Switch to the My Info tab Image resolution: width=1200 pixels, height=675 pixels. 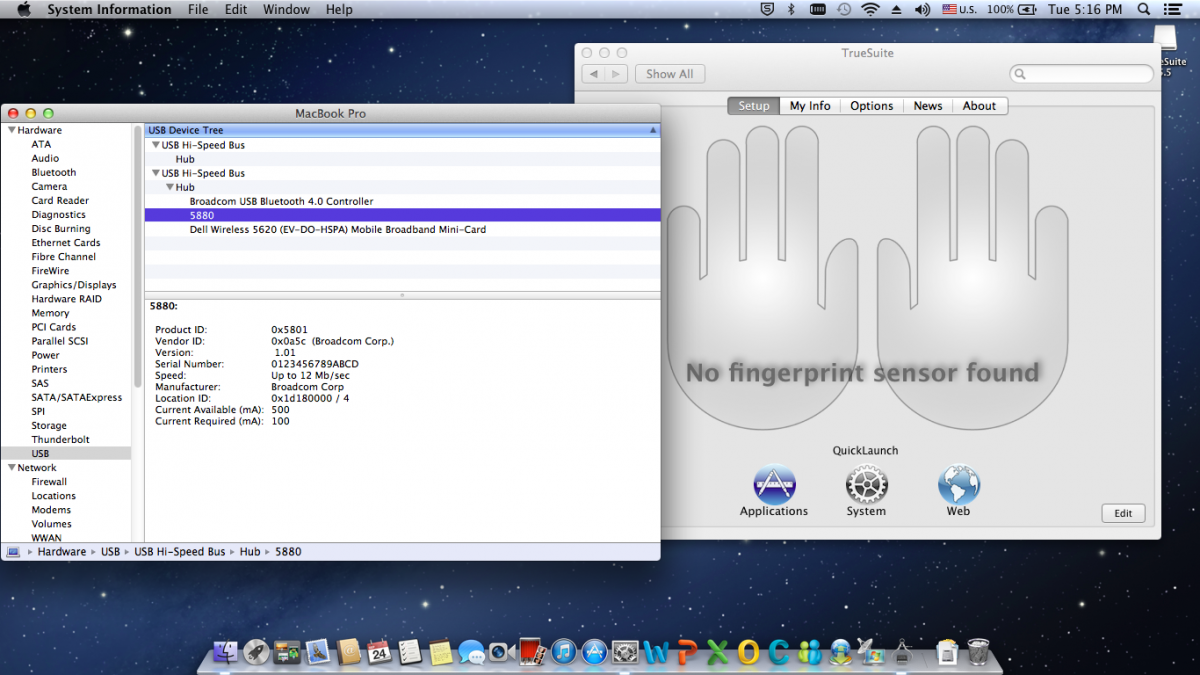click(810, 106)
